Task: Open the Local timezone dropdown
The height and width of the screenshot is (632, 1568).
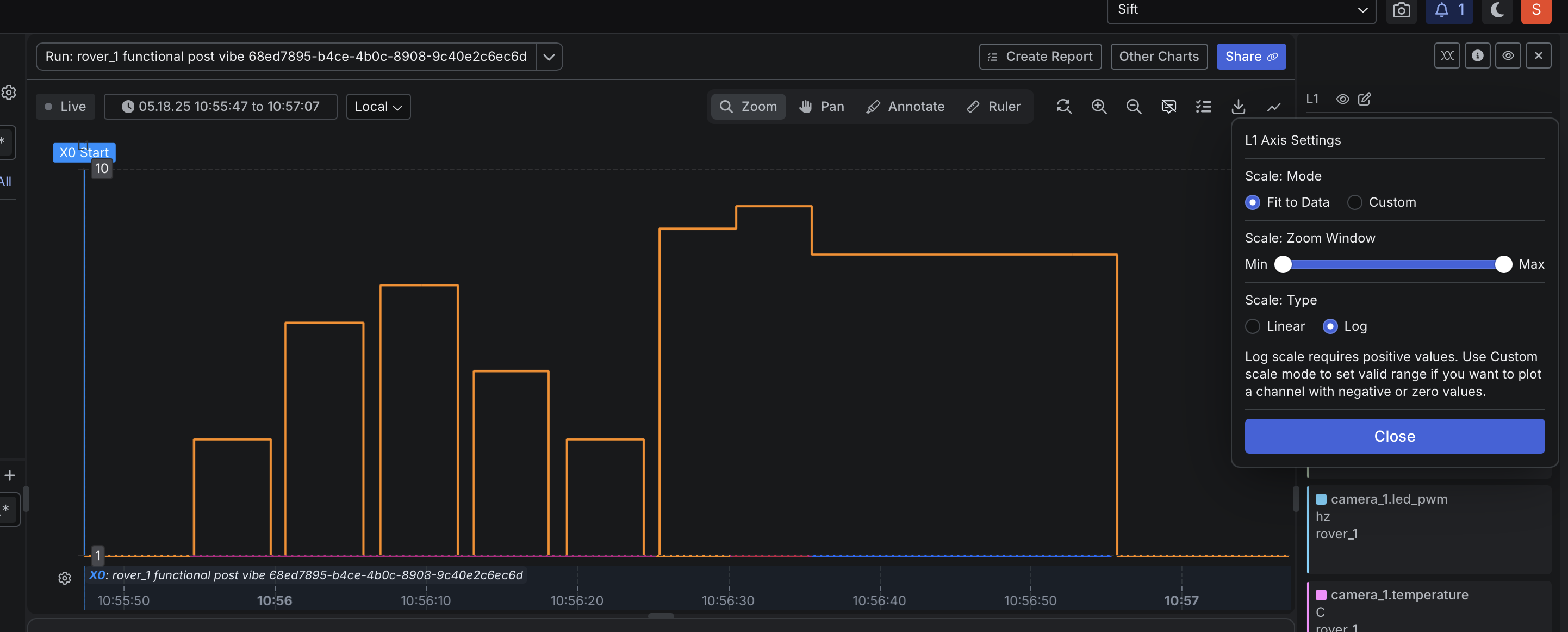Action: click(378, 107)
